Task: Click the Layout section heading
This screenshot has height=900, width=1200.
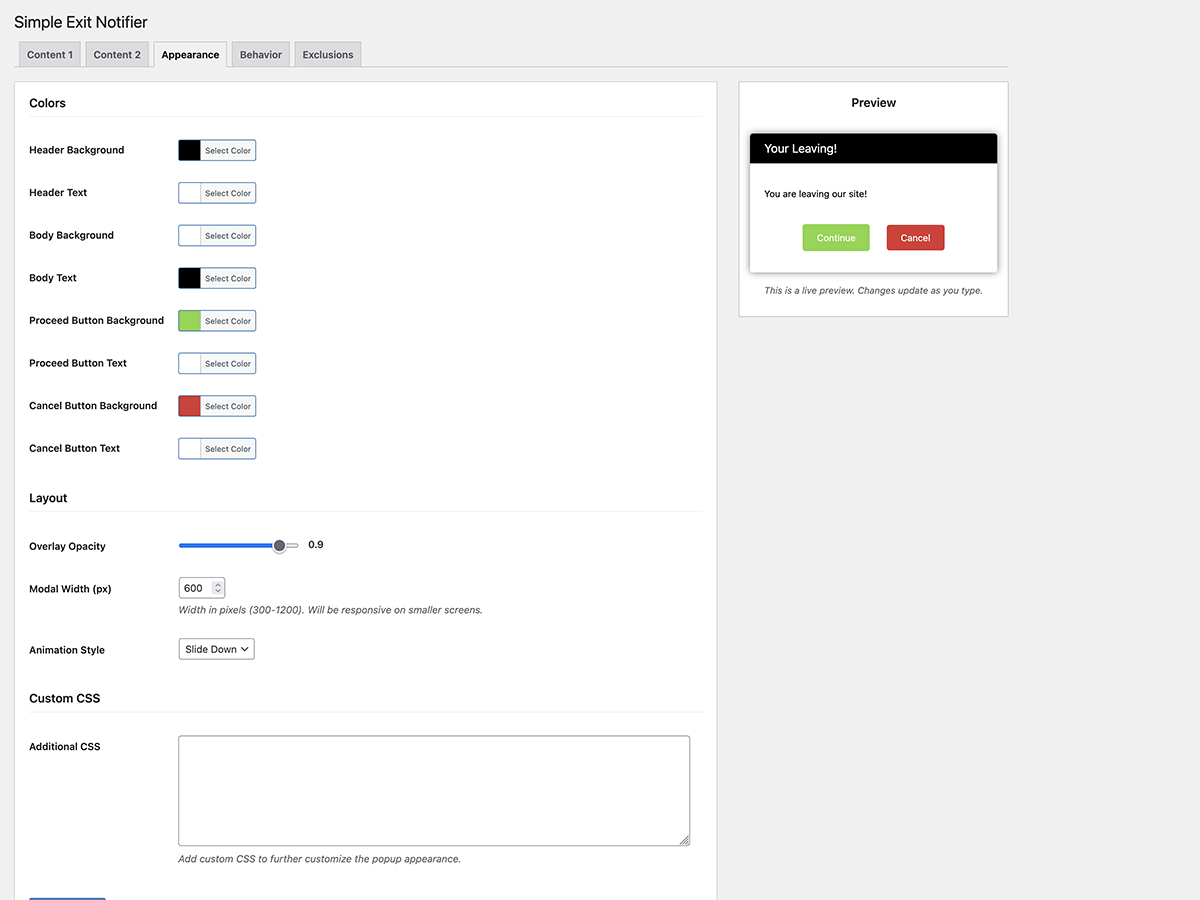Action: coord(48,498)
